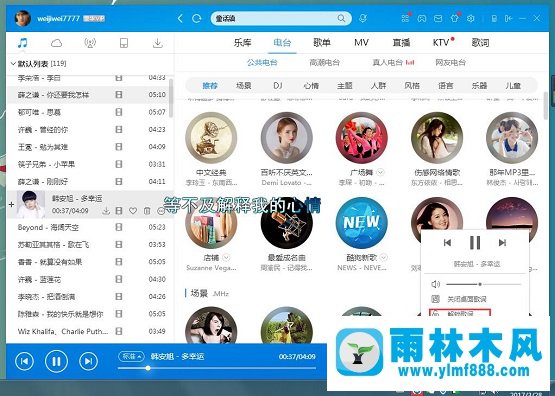
Task: Open the skin shirt icon in title bar
Action: (x=454, y=18)
